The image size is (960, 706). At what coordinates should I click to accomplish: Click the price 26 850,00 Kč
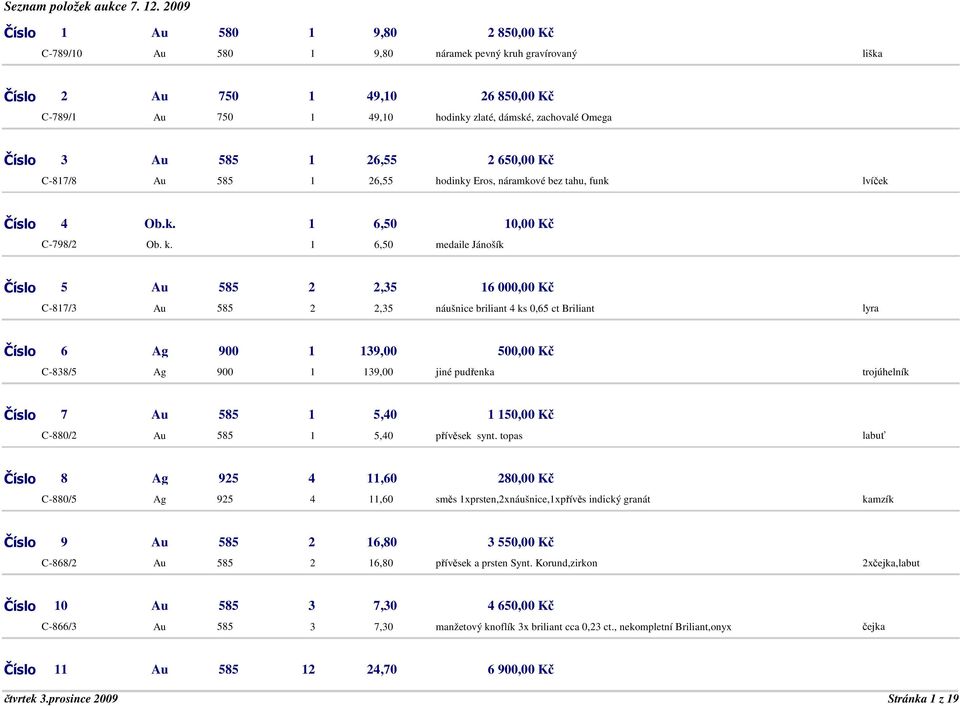pos(517,96)
